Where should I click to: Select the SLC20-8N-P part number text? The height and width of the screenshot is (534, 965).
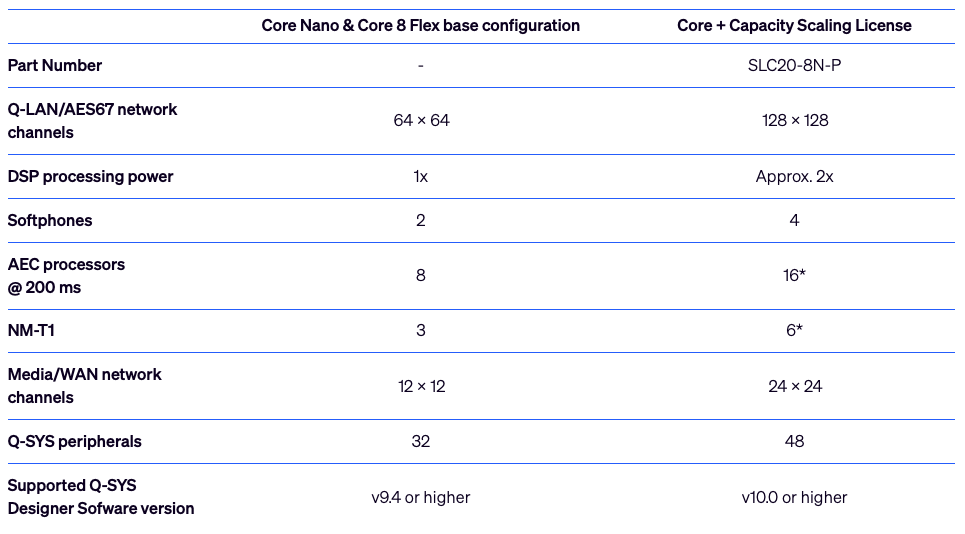click(x=794, y=65)
